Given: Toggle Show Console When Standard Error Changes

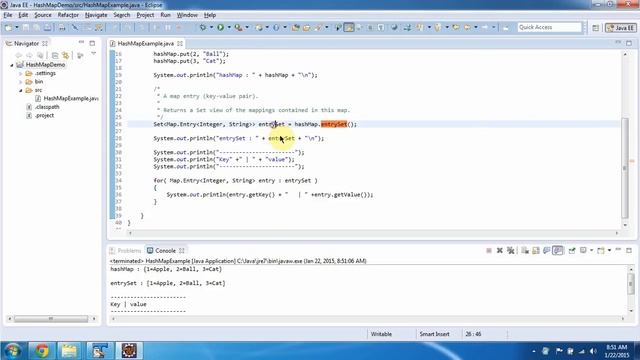Looking at the screenshot, I should pos(558,250).
